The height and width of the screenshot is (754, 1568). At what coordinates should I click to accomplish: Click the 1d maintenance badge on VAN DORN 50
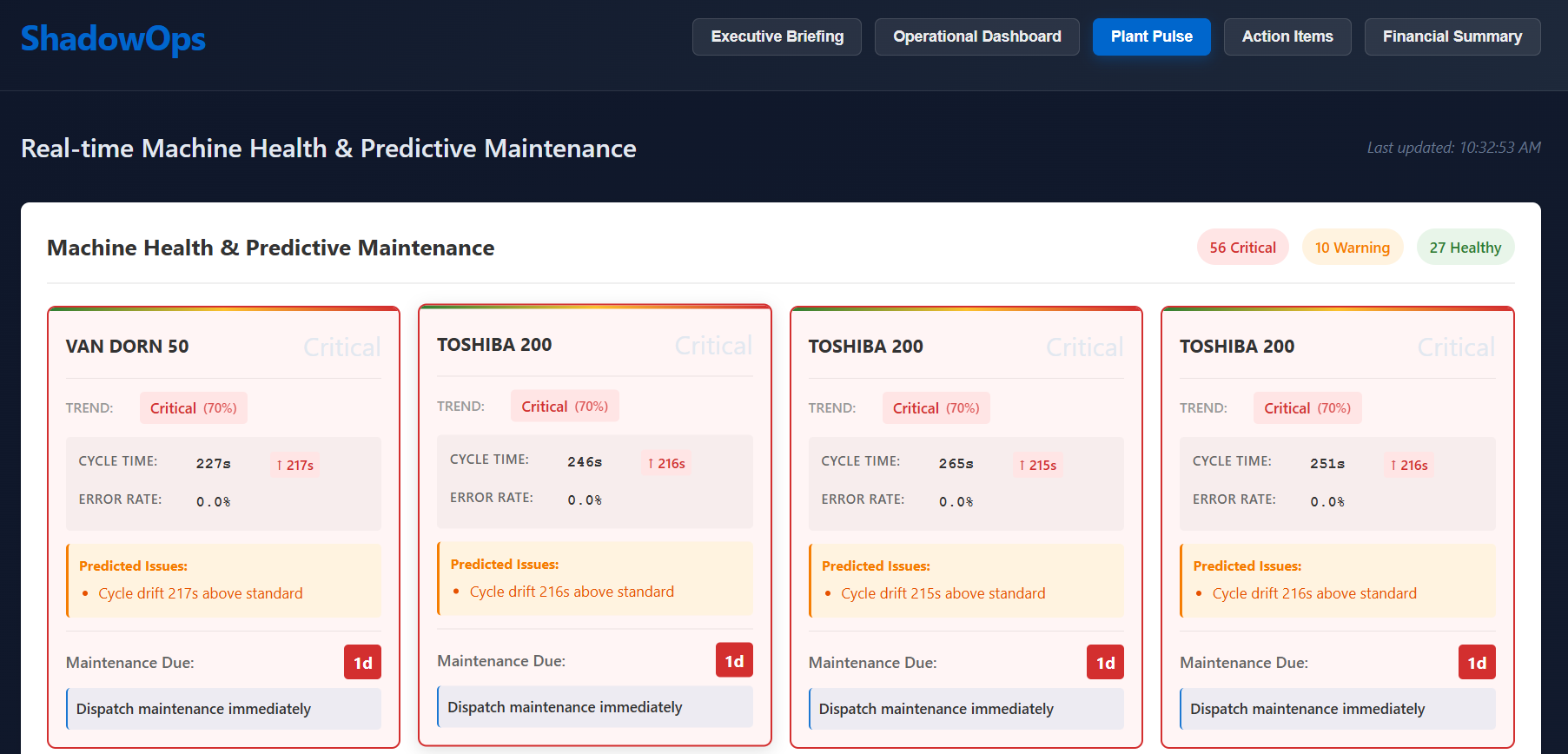click(362, 663)
